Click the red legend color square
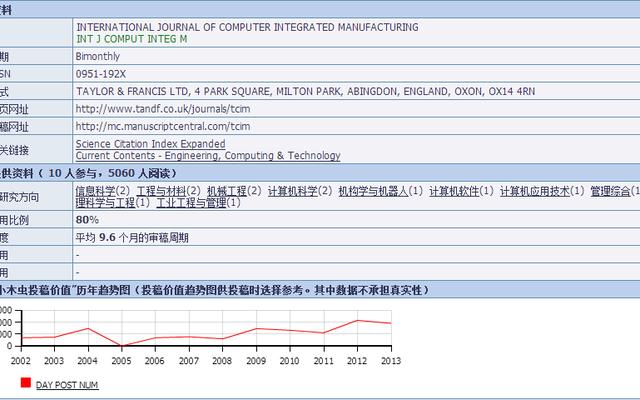The image size is (640, 400). click(x=25, y=383)
